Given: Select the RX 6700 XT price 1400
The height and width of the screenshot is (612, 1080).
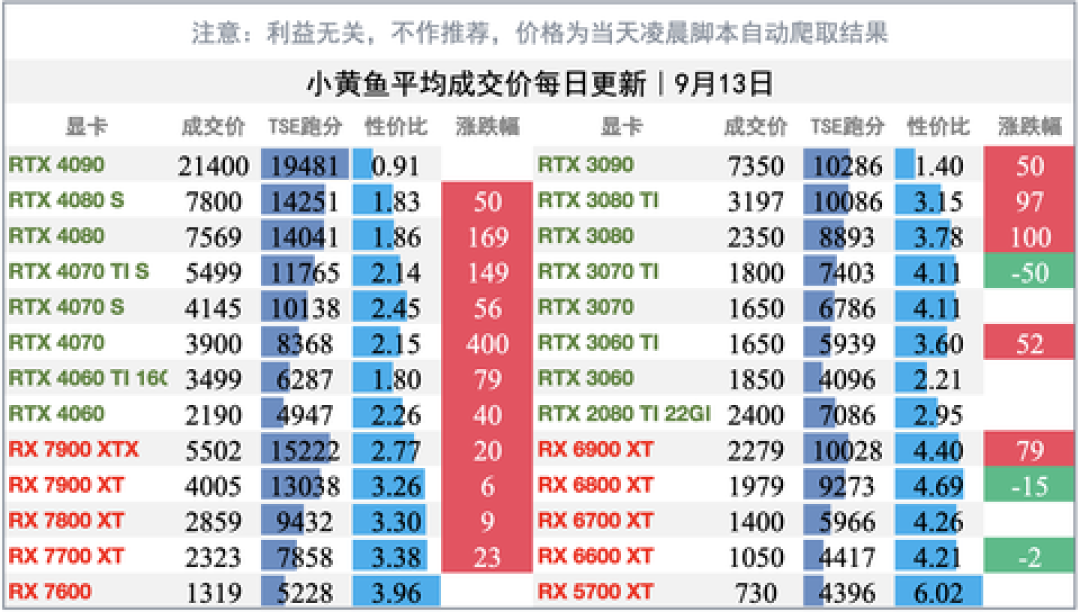Looking at the screenshot, I should tap(756, 522).
